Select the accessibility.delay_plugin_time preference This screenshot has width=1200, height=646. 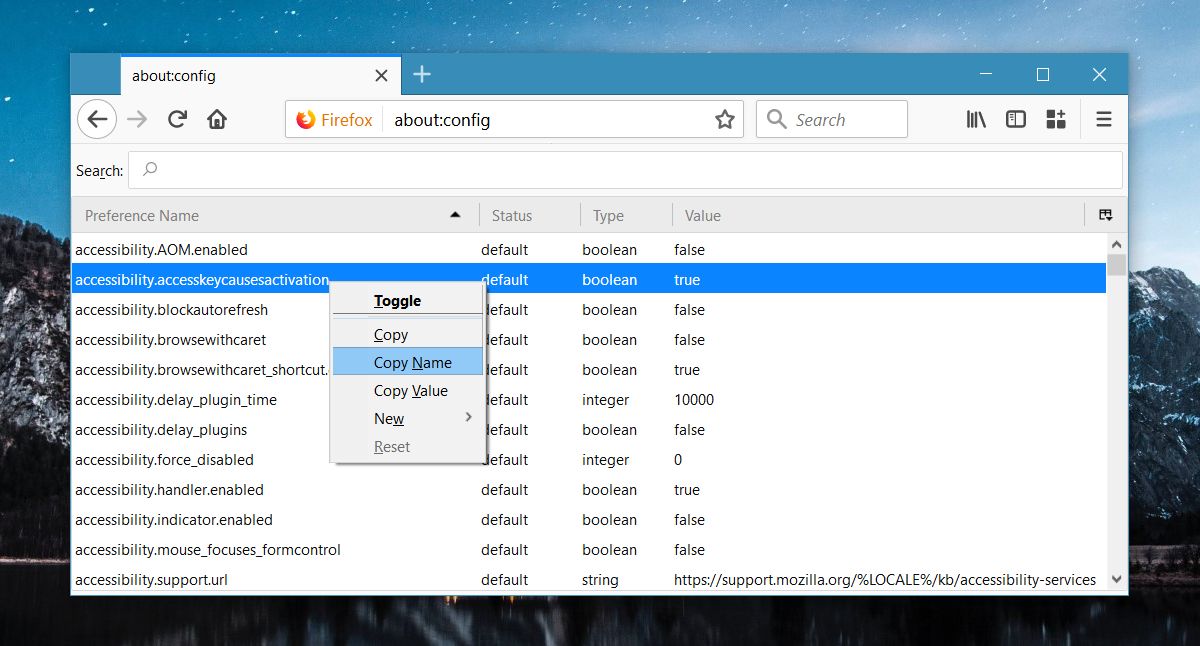[x=589, y=400]
